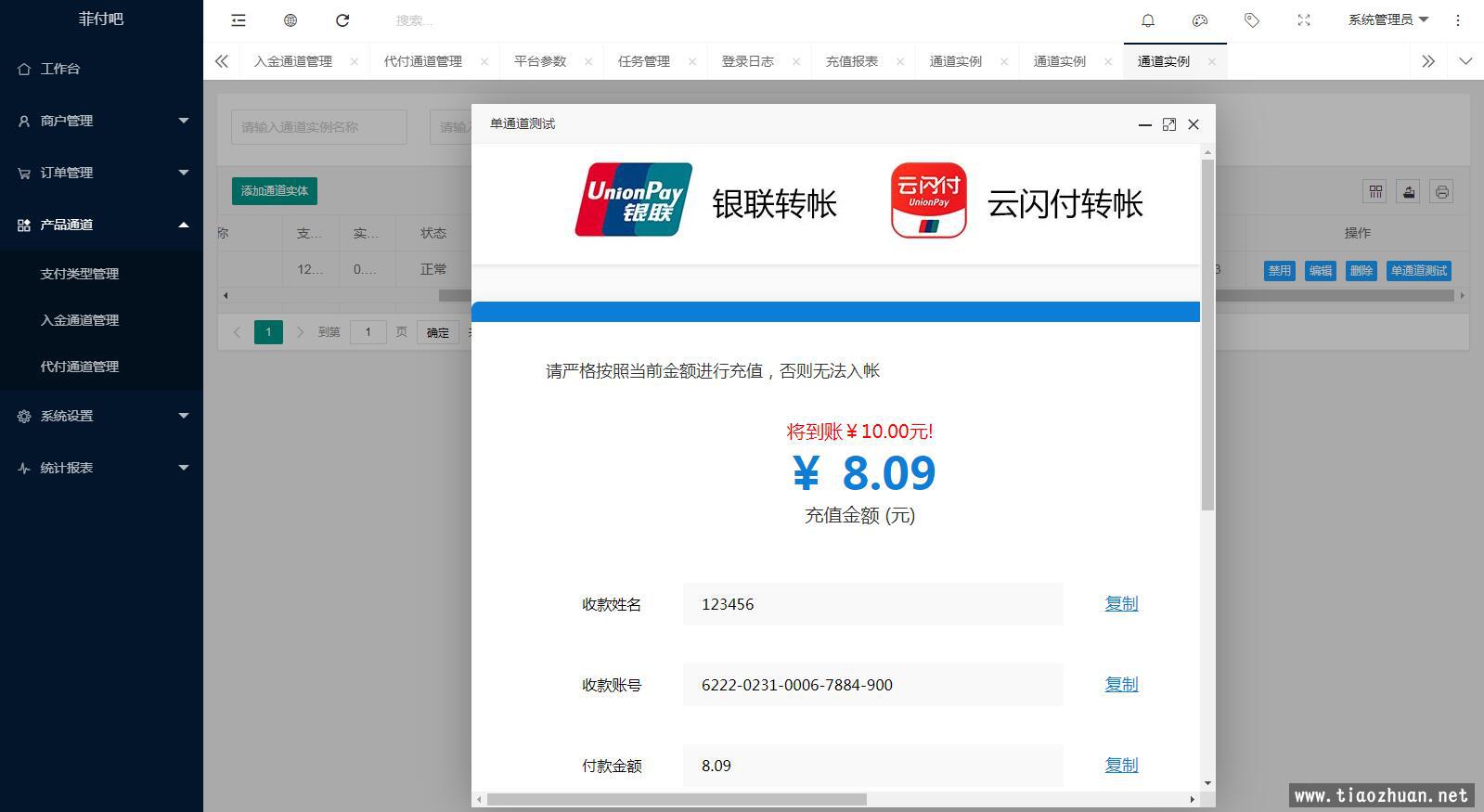Open the vertical dots more menu
1484x812 pixels.
(1458, 20)
